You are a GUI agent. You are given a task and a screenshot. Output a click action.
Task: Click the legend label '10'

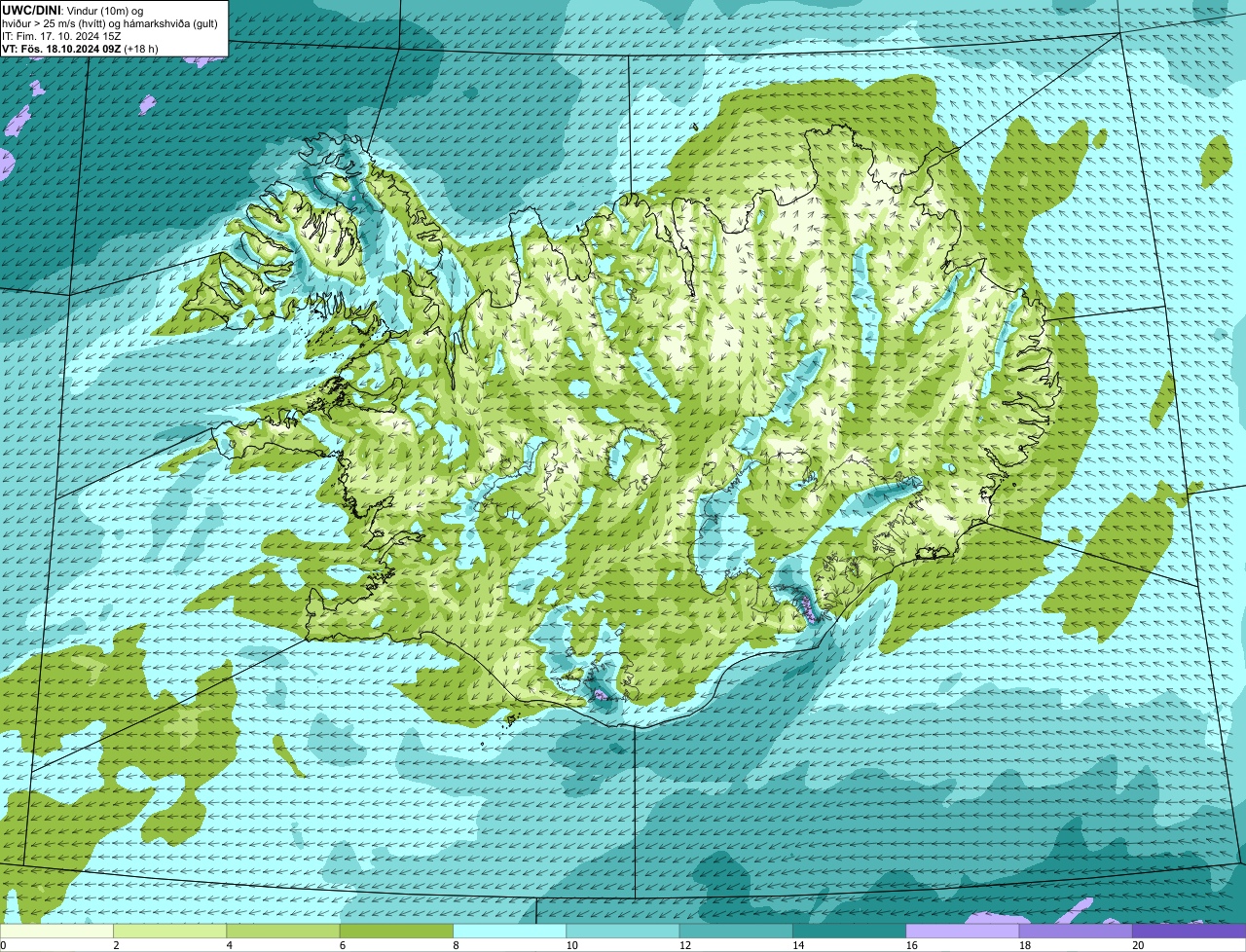571,945
